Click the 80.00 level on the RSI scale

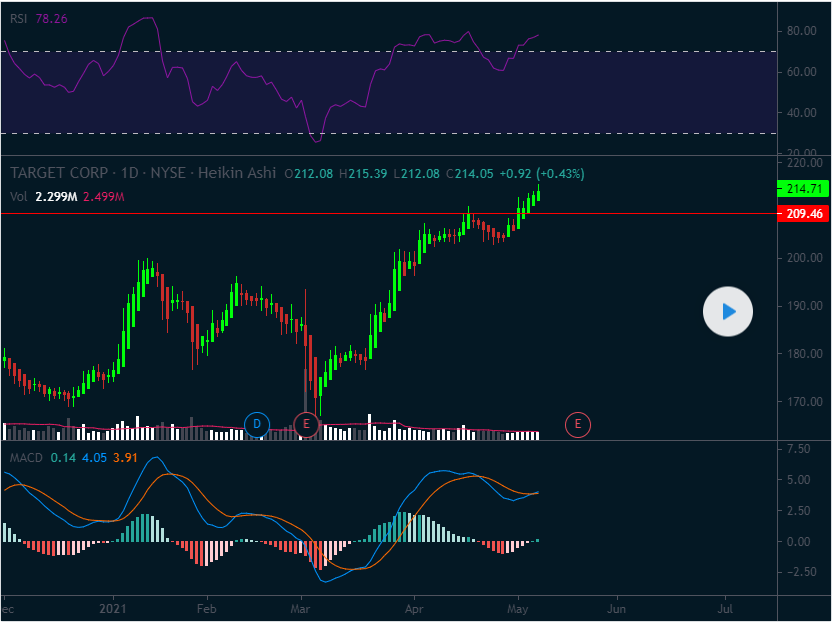coord(802,31)
